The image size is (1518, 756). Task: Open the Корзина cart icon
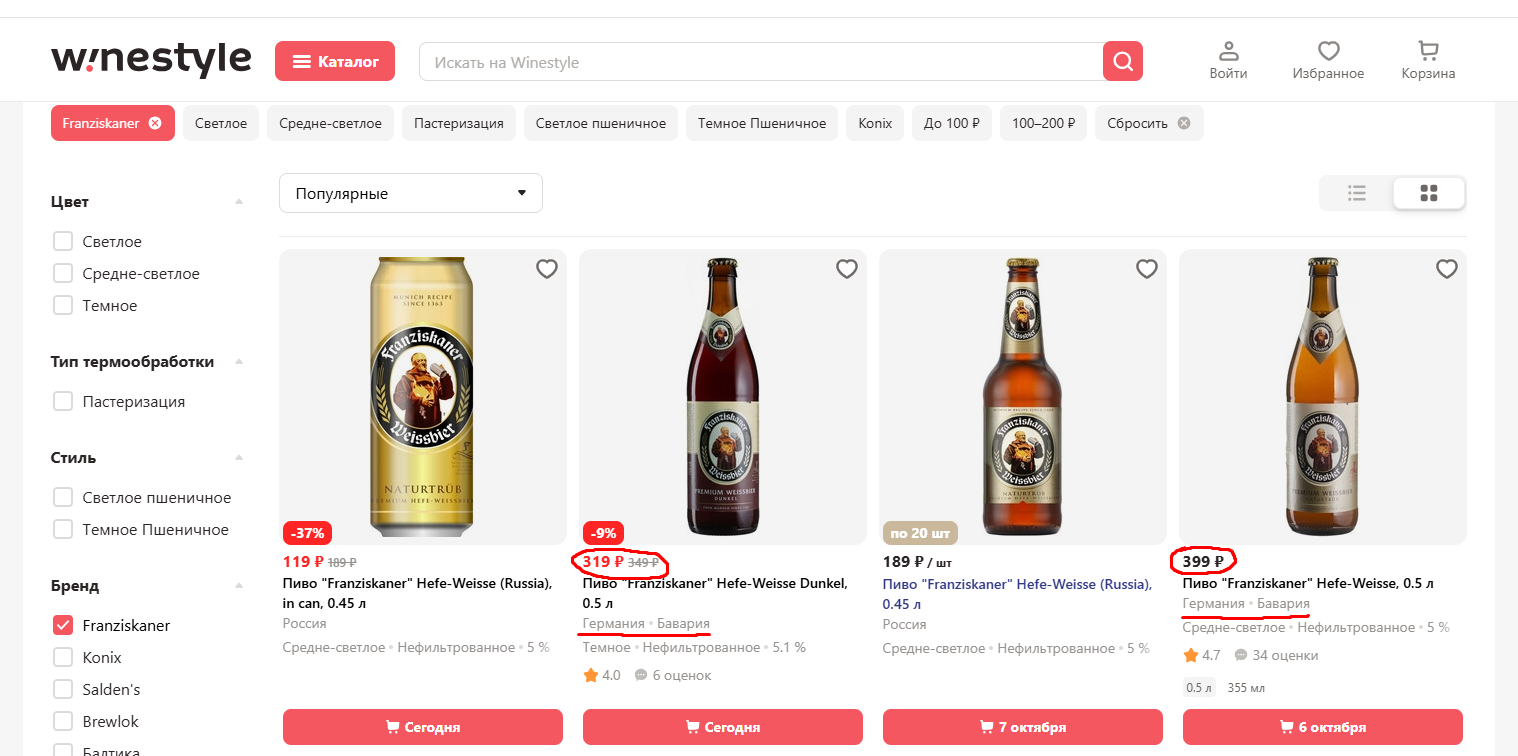1428,61
